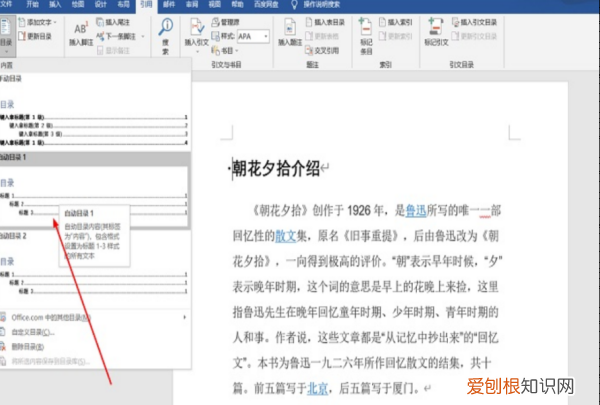
Task: Expand the 下一条脚注 dropdown arrow
Action: click(143, 37)
